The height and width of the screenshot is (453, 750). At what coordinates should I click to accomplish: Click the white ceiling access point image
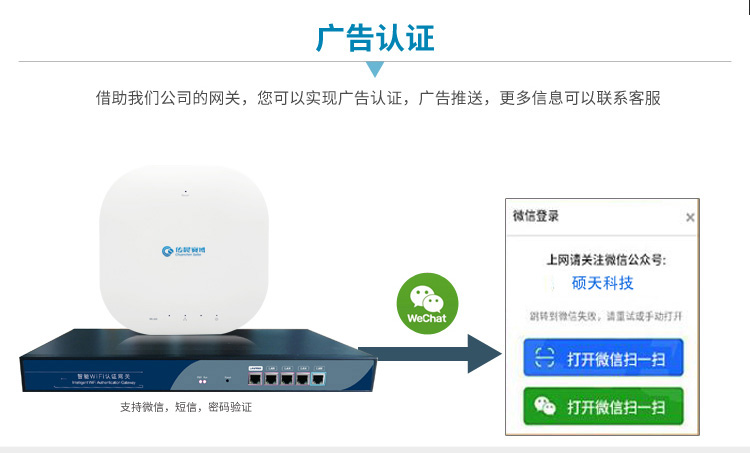tap(184, 250)
